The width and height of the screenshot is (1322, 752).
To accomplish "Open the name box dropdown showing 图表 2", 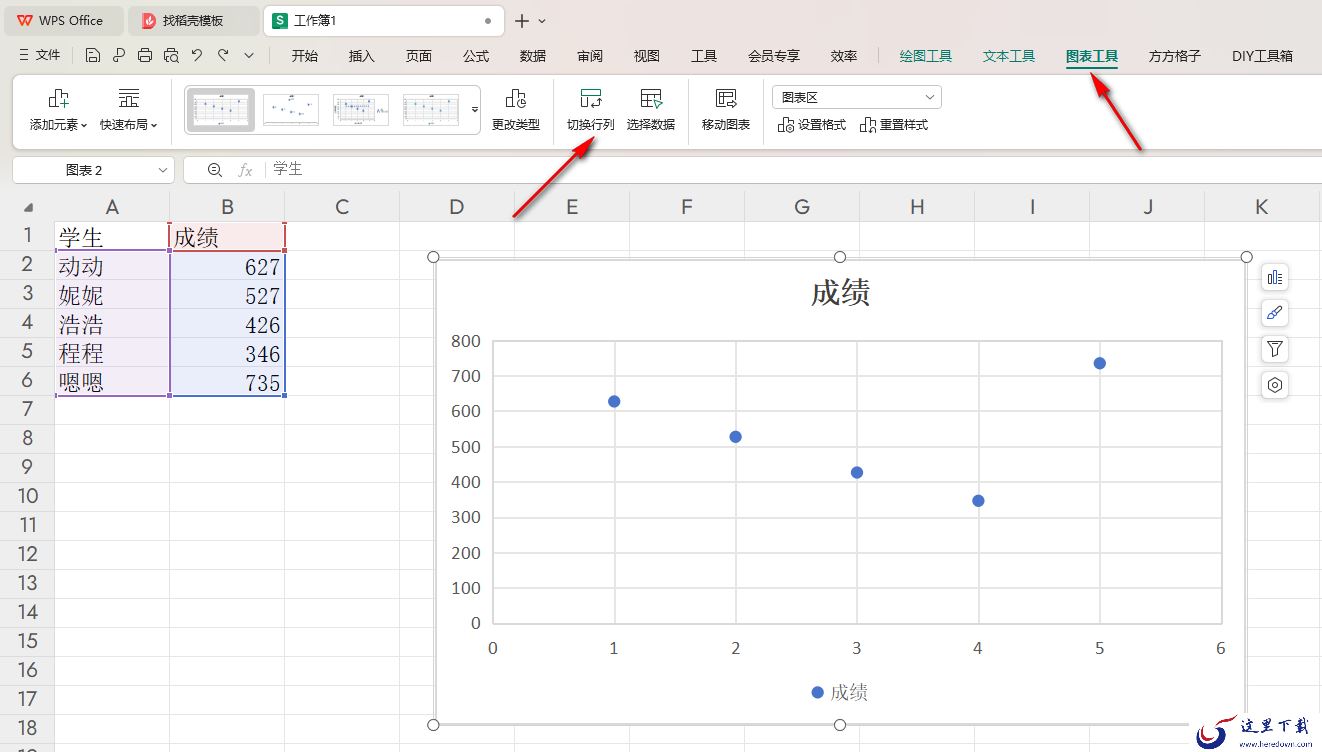I will (164, 171).
